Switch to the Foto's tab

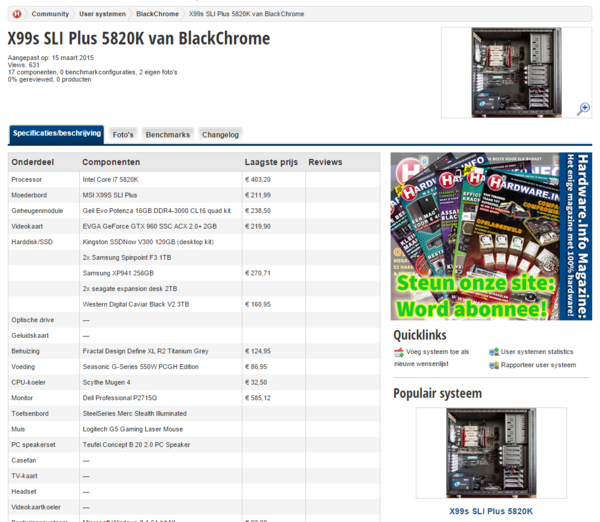point(123,135)
